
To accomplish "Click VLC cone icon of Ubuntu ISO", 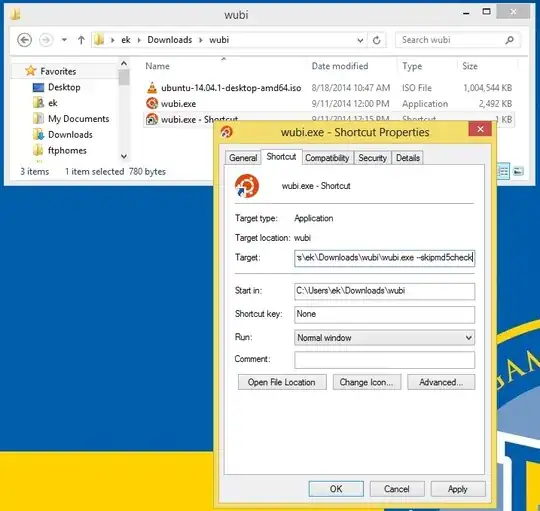I will tap(152, 88).
